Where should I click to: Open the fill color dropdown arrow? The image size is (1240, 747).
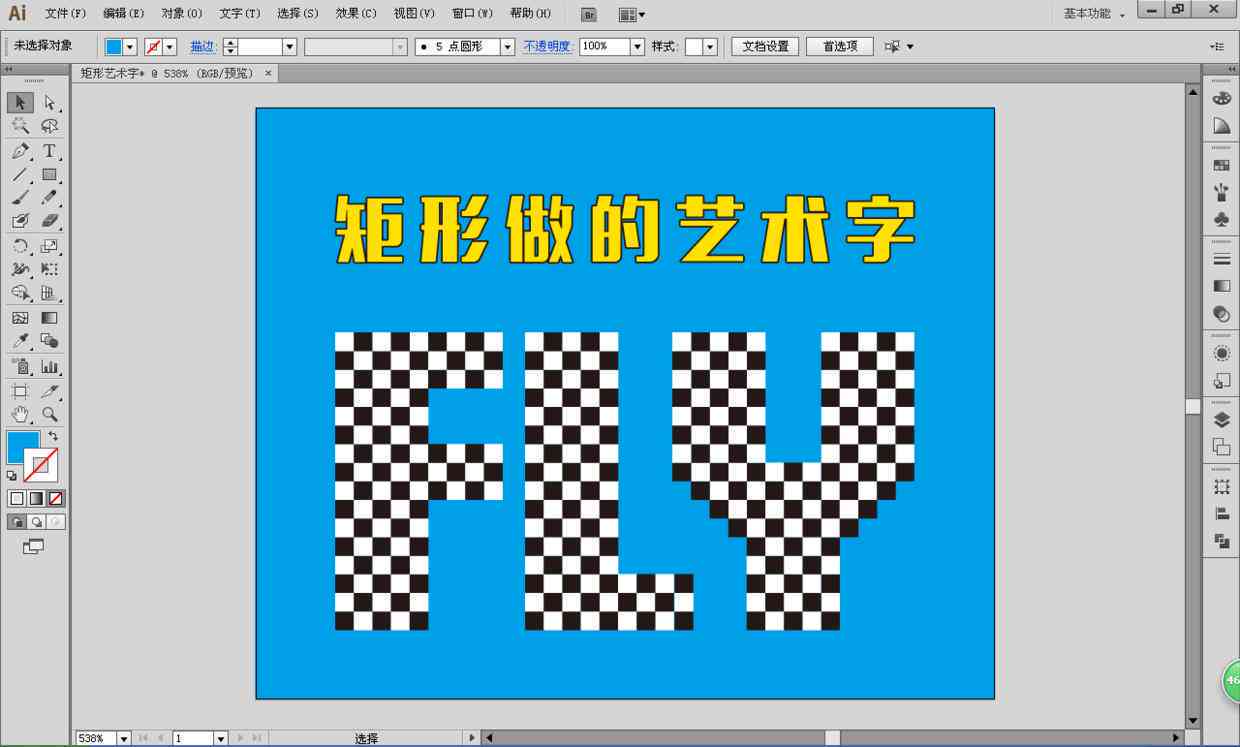pyautogui.click(x=130, y=47)
